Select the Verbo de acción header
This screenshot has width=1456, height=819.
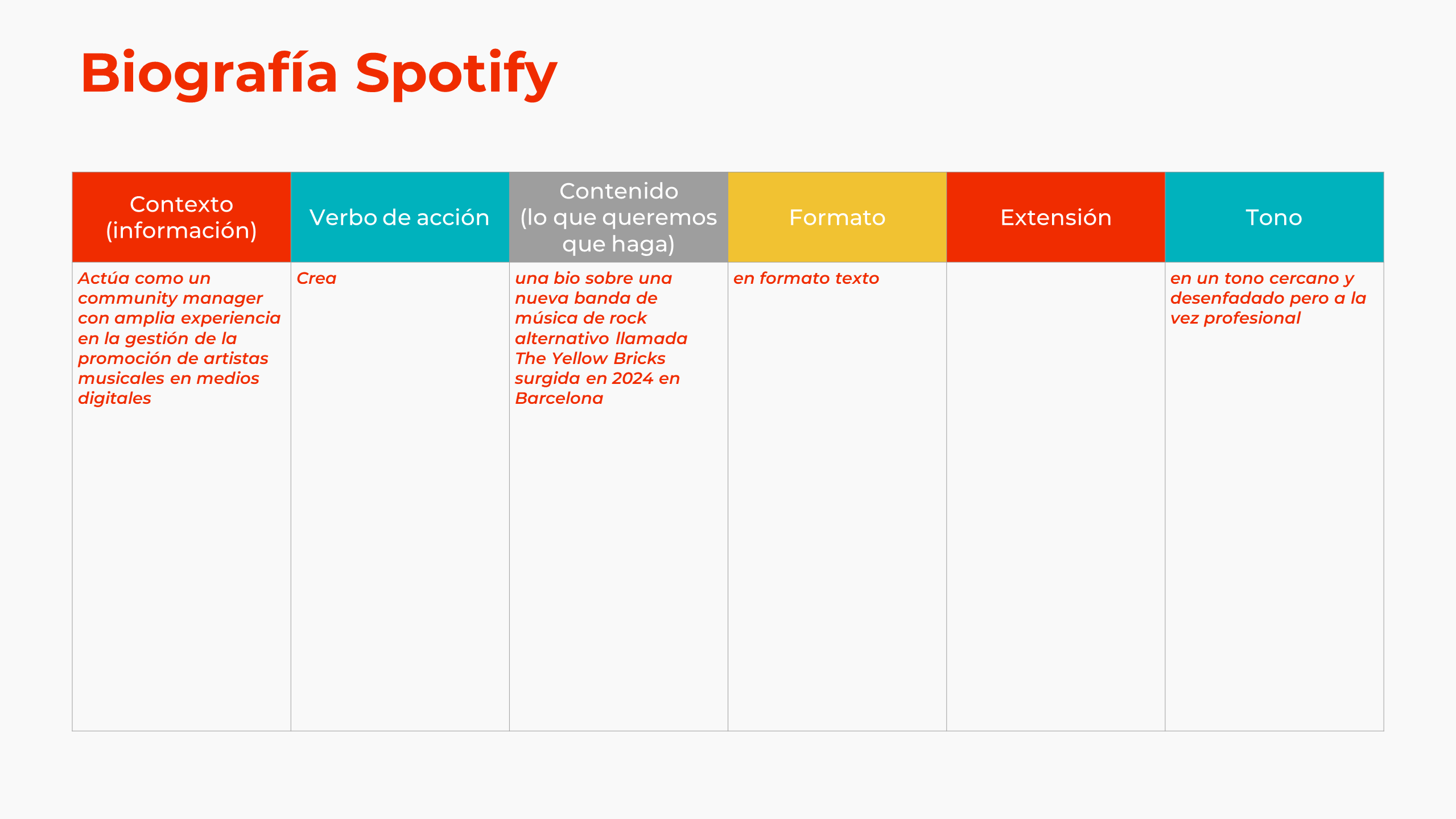399,217
